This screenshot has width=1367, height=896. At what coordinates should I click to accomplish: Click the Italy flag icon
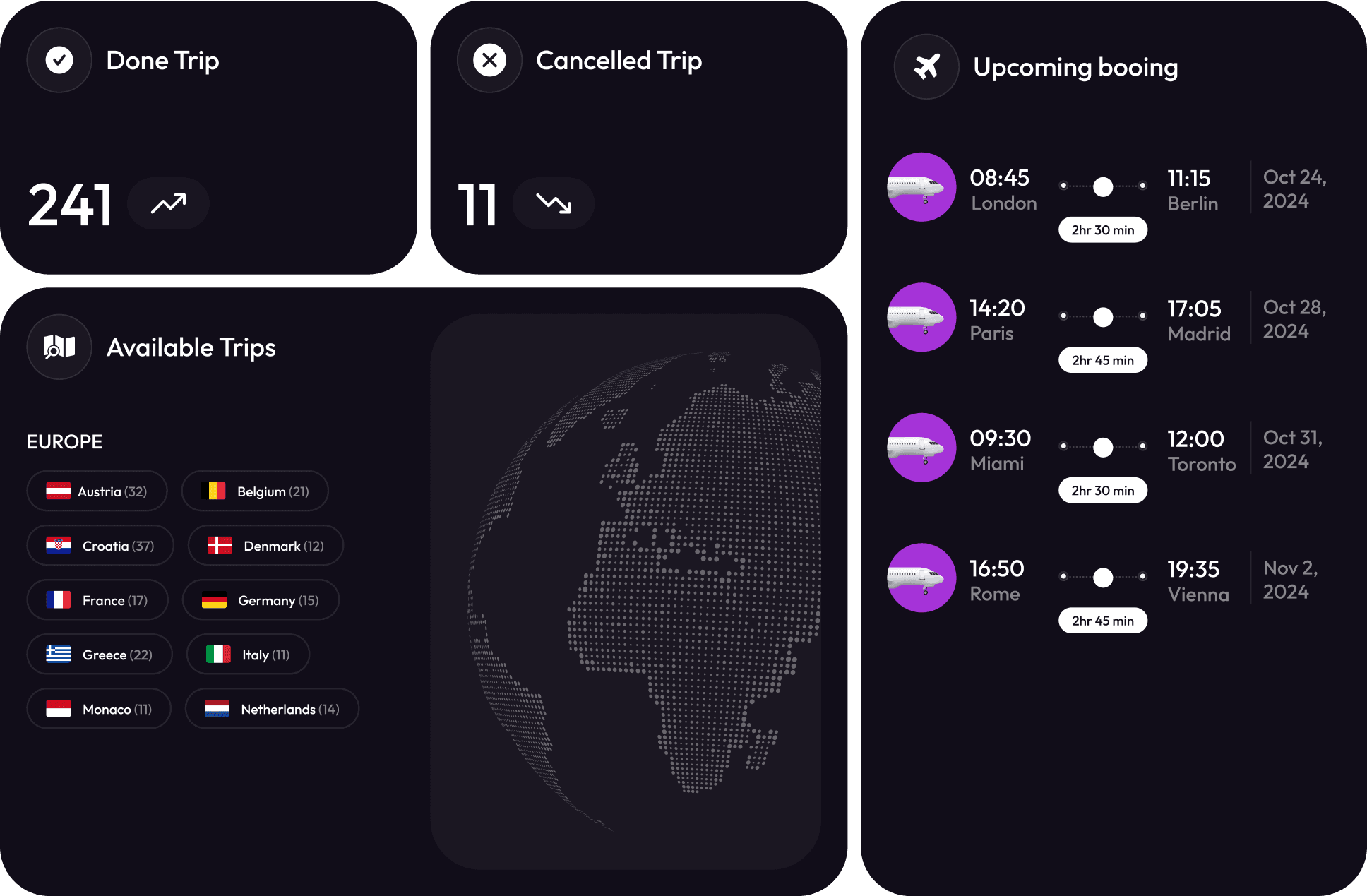pos(217,654)
